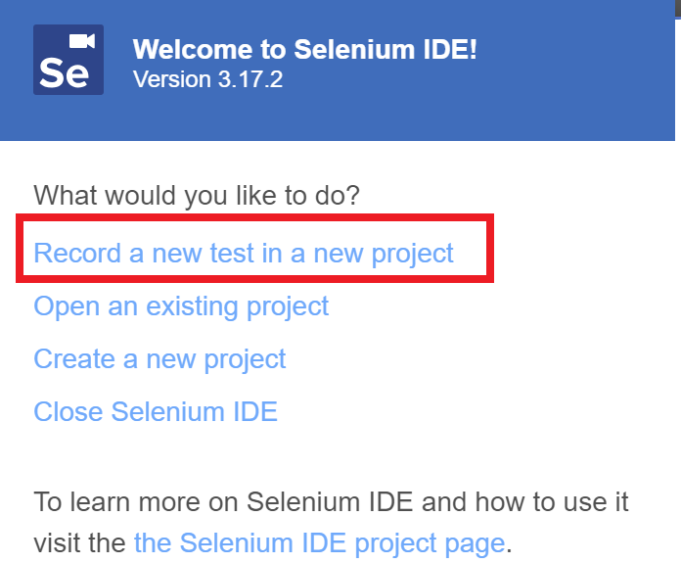The width and height of the screenshot is (681, 563).
Task: Create a new project
Action: (160, 359)
